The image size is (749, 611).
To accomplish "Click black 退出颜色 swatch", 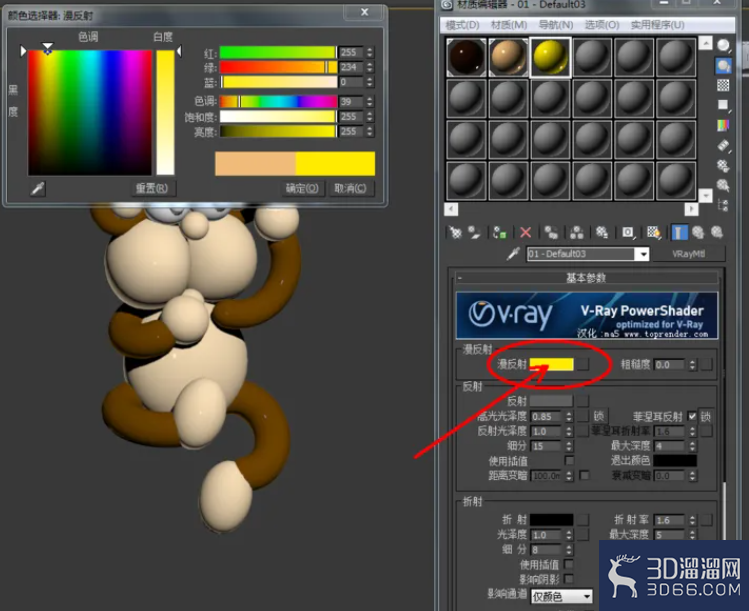I will click(674, 461).
